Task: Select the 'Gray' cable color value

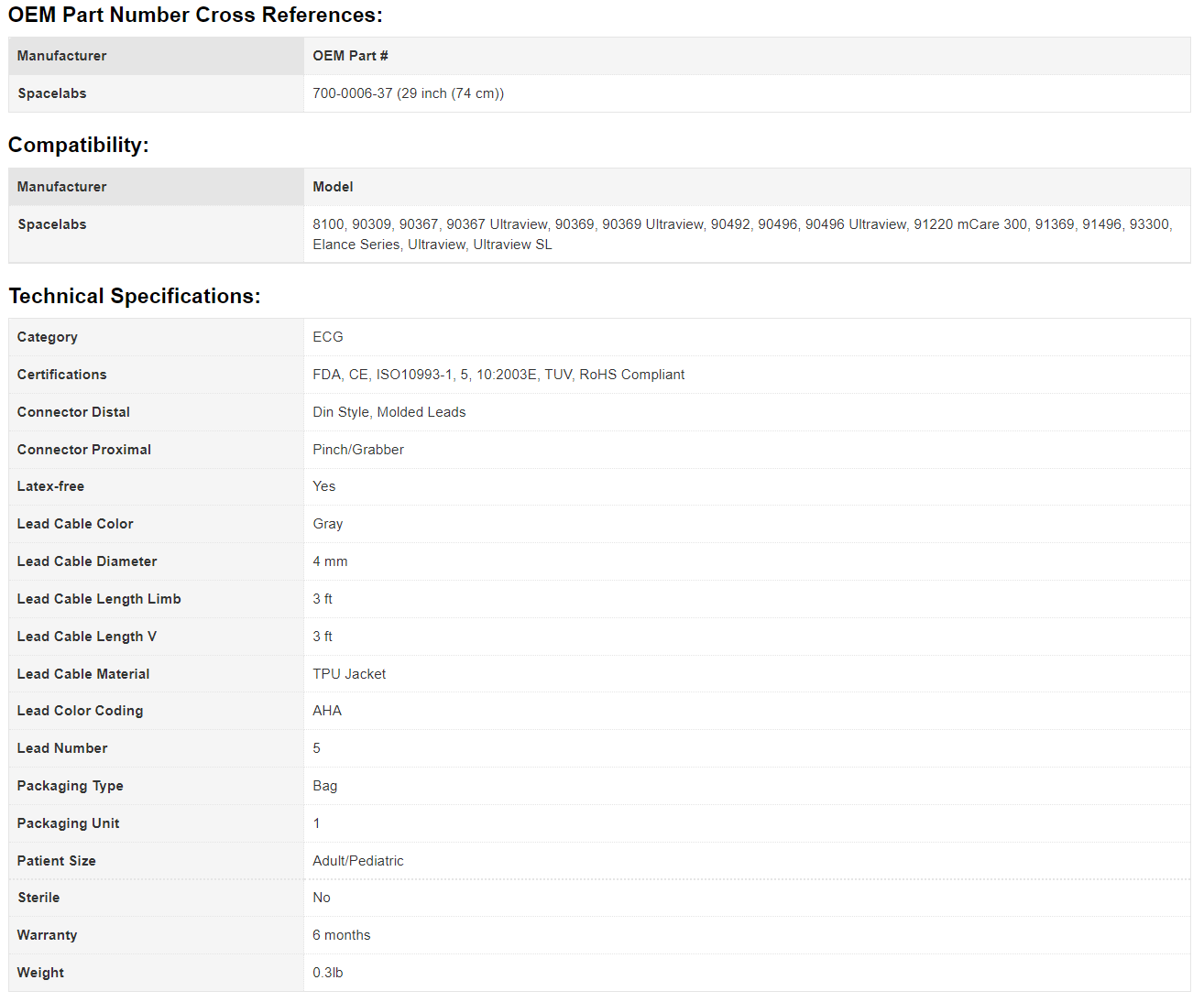Action: (328, 524)
